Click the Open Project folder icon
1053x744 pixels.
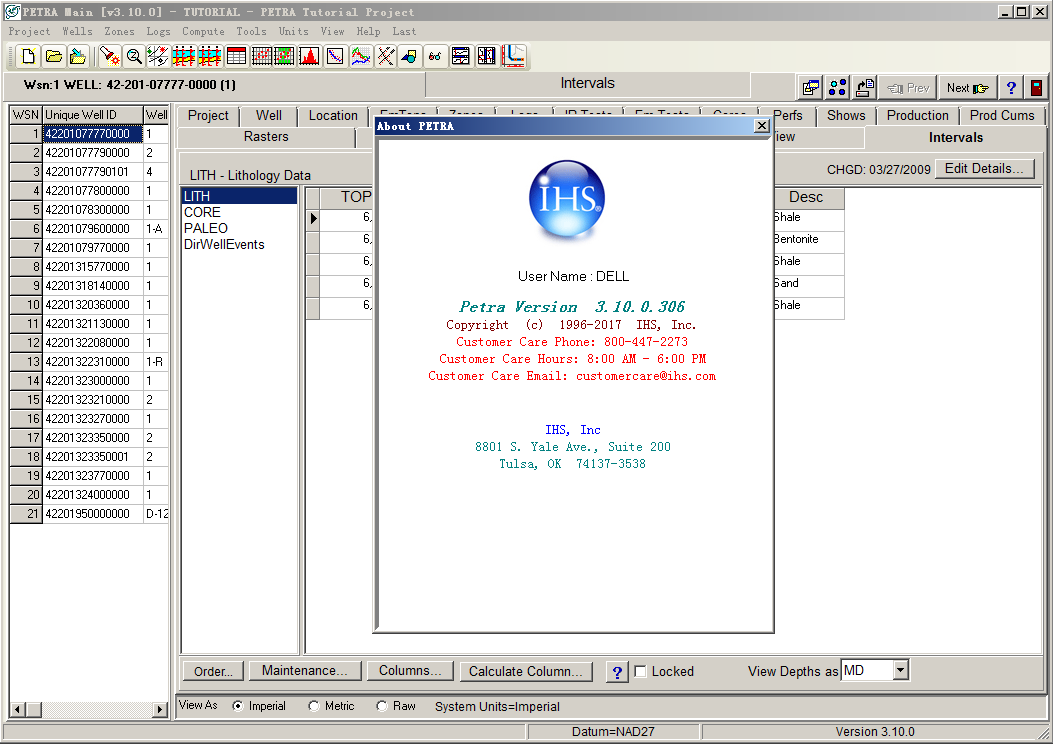[x=54, y=56]
